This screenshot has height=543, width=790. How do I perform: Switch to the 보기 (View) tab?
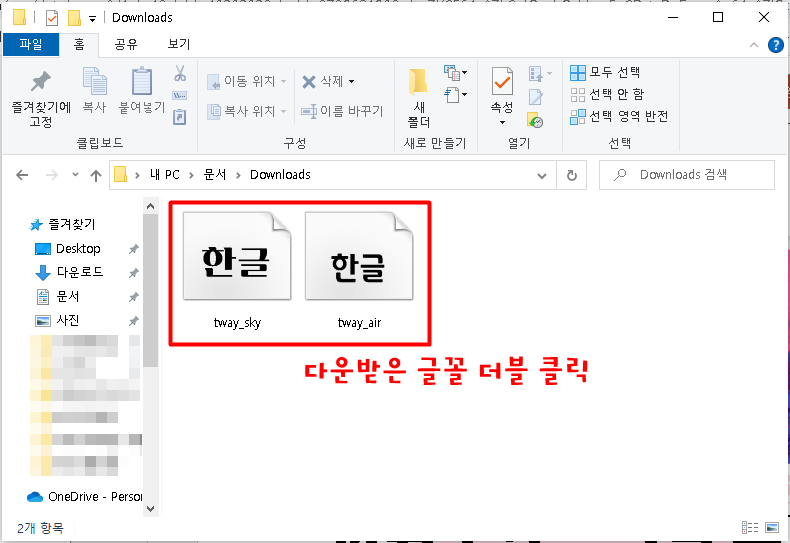pyautogui.click(x=178, y=45)
